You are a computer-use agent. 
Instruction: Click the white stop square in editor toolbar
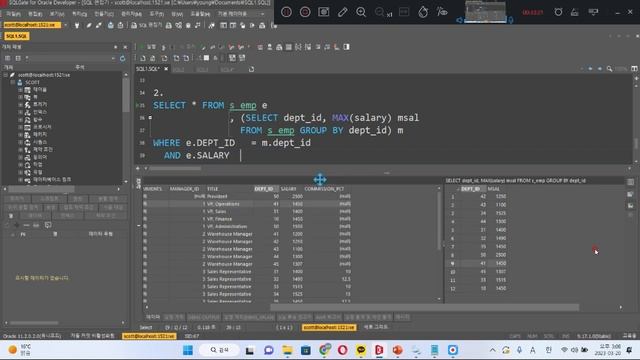pos(207,58)
